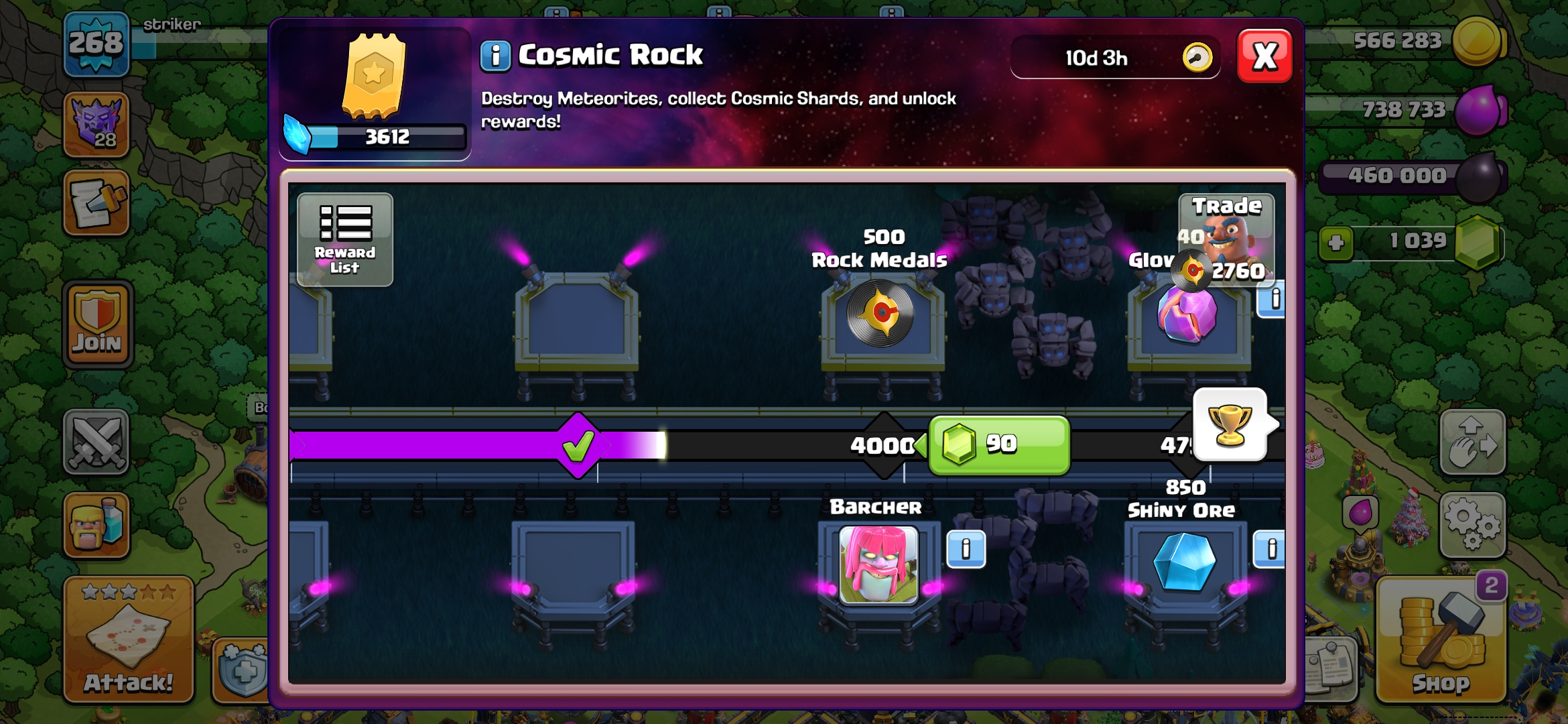
Task: Open the Trade medals panel
Action: pos(1226,239)
